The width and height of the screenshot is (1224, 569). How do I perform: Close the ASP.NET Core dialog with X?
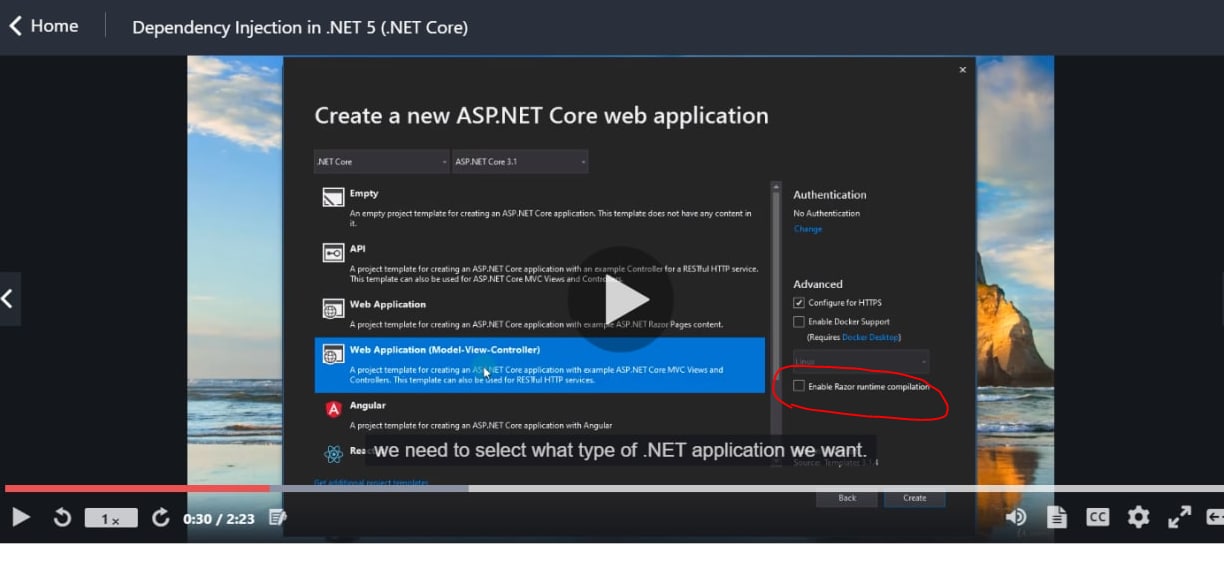tap(963, 70)
